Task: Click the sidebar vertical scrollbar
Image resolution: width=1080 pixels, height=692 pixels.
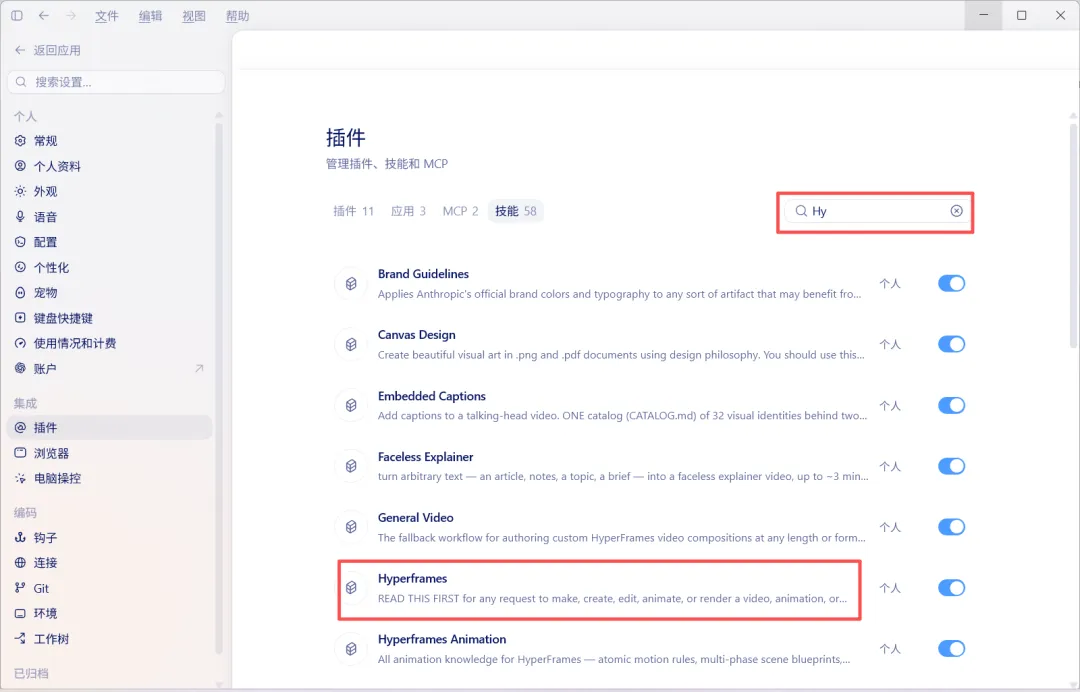Action: [219, 389]
